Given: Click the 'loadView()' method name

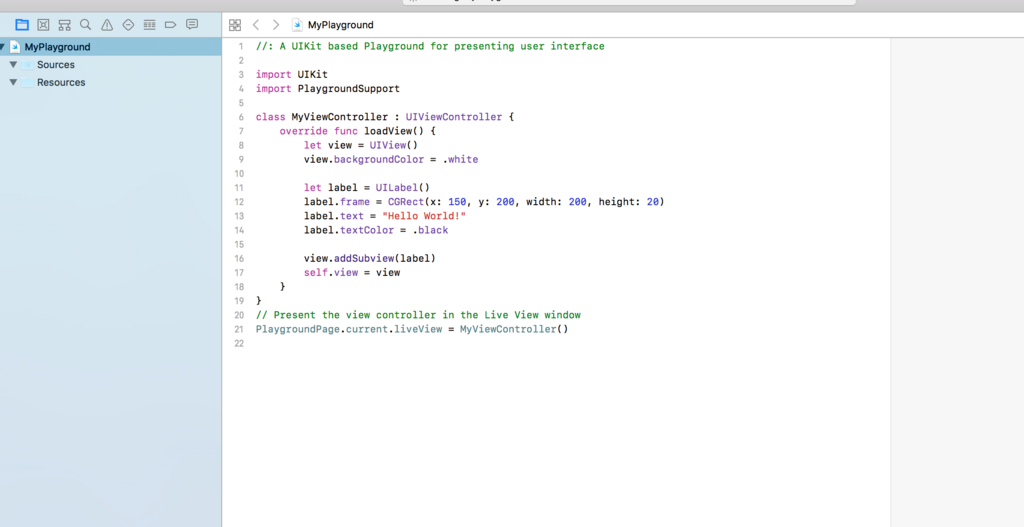Looking at the screenshot, I should (x=394, y=131).
